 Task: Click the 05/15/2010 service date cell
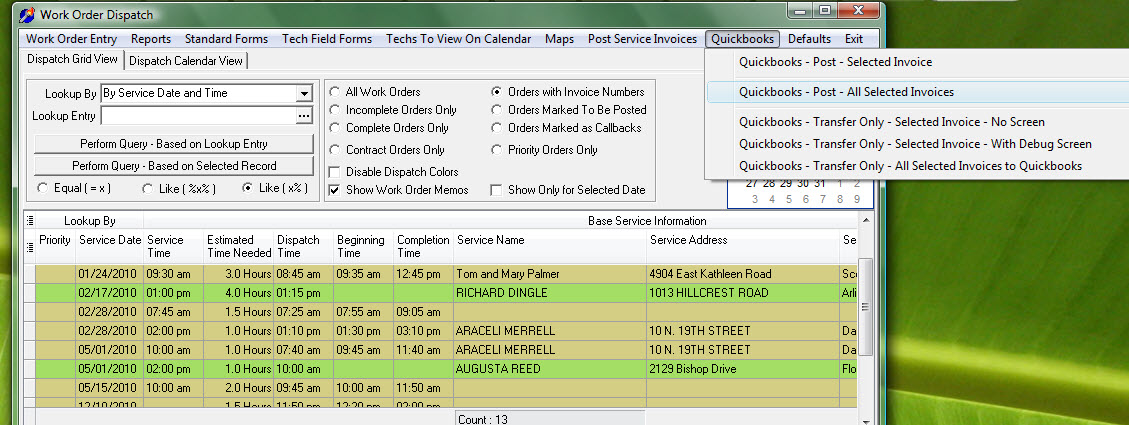pyautogui.click(x=110, y=388)
